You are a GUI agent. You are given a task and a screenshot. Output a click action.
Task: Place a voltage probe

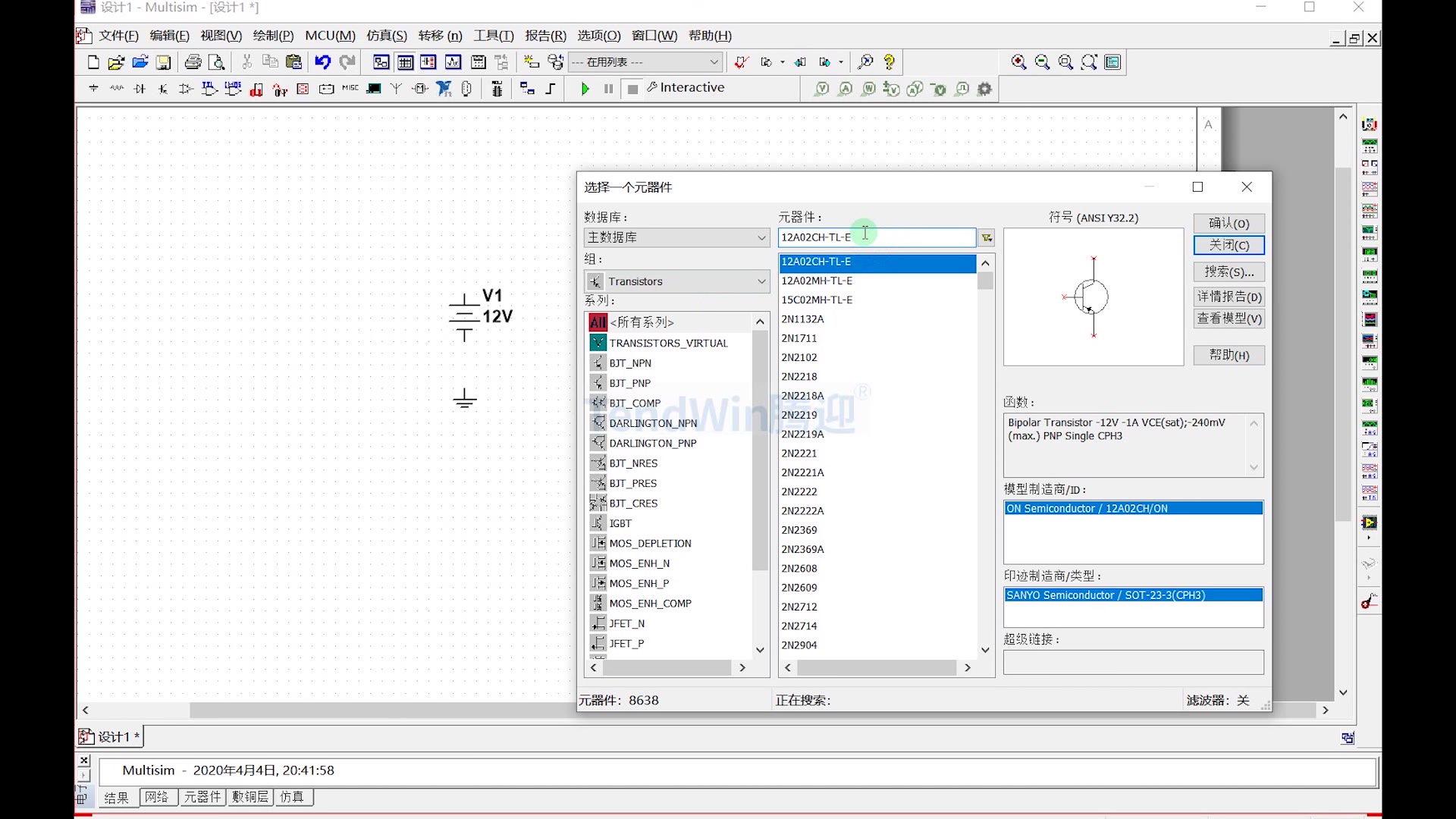[822, 89]
